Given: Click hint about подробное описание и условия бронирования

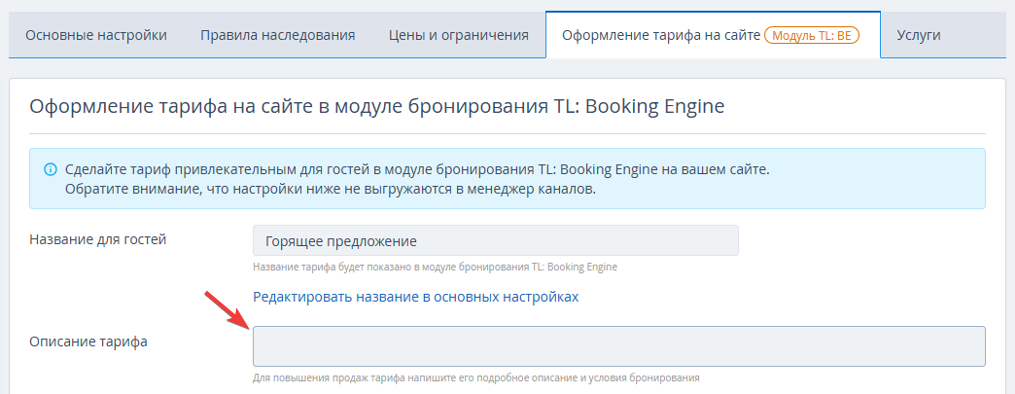Looking at the screenshot, I should pyautogui.click(x=476, y=377).
